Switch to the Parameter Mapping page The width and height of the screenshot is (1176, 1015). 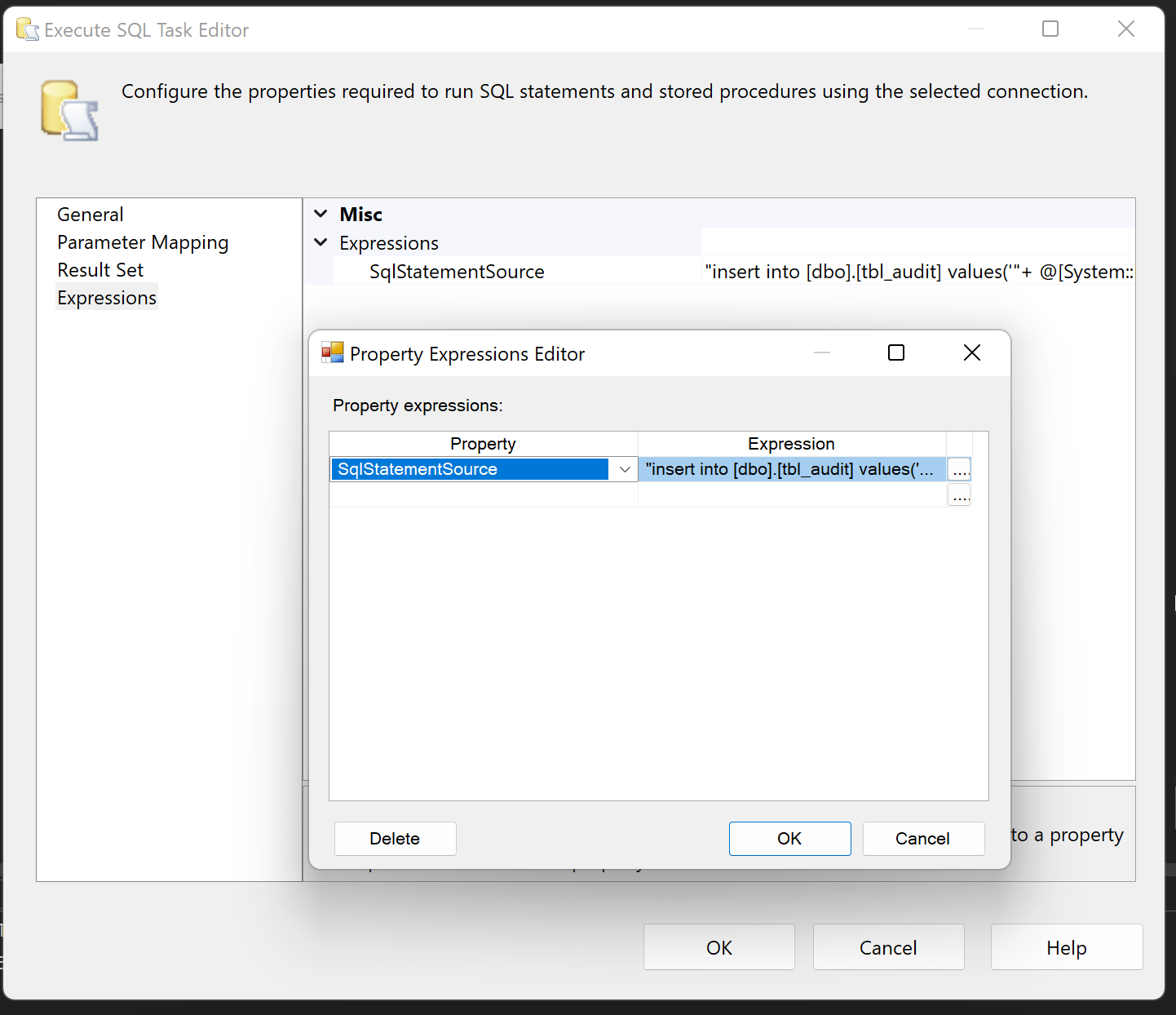click(x=143, y=242)
